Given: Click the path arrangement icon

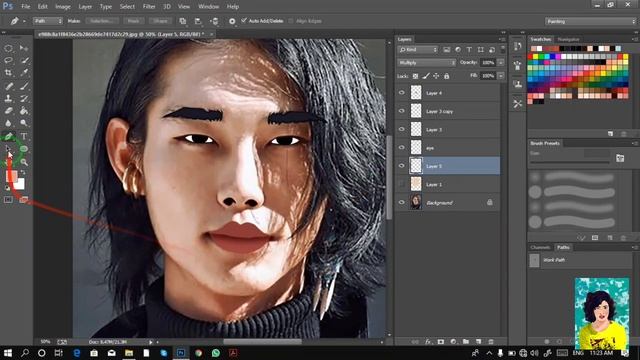Looking at the screenshot, I should click(215, 21).
